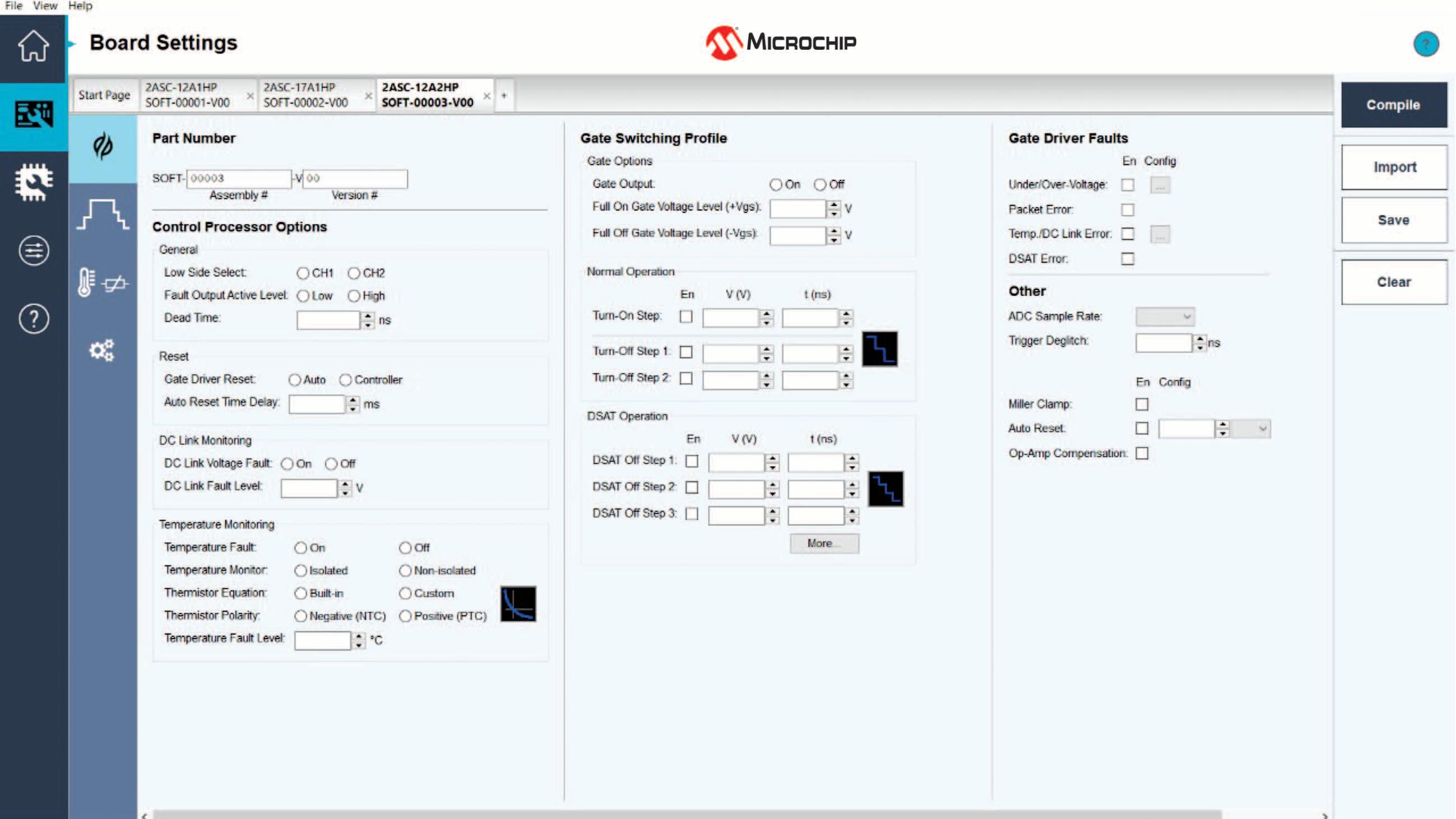This screenshot has width=1456, height=819.
Task: Enable the Turn-On Step checkbox
Action: point(685,317)
